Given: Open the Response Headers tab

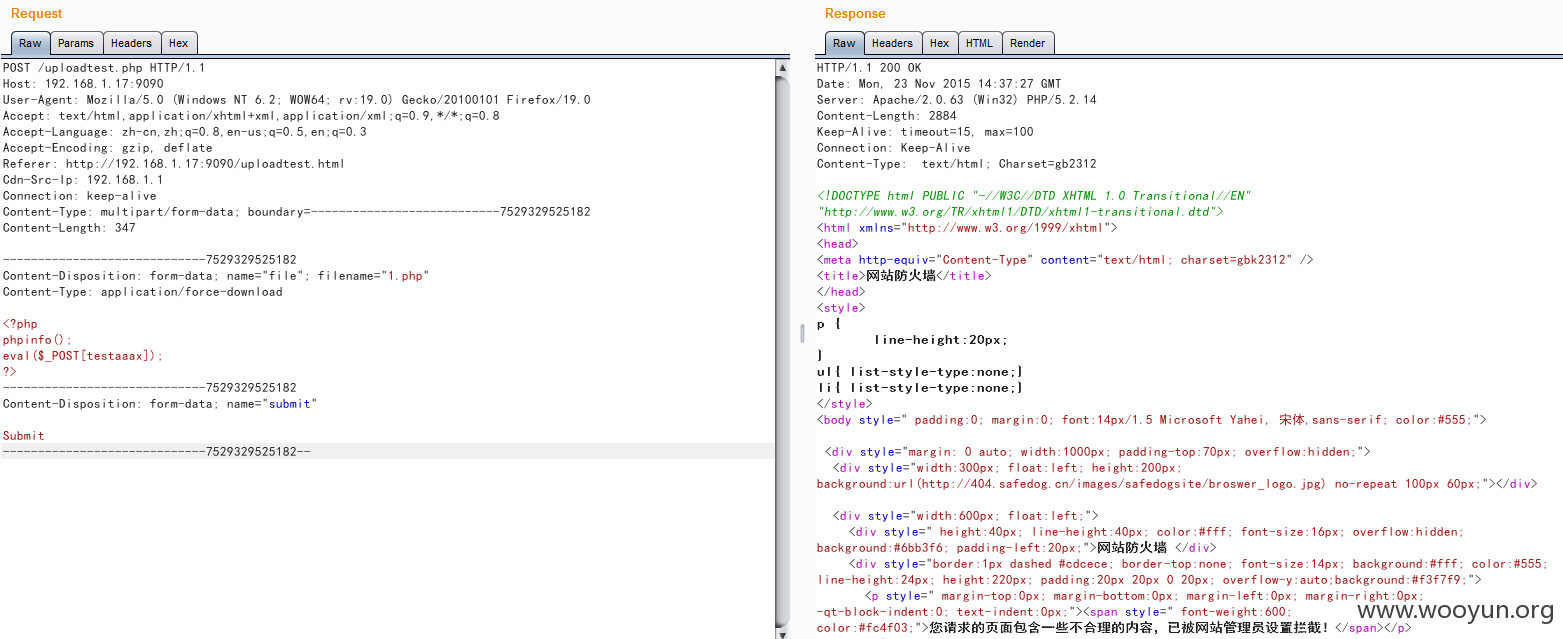Looking at the screenshot, I should [892, 43].
